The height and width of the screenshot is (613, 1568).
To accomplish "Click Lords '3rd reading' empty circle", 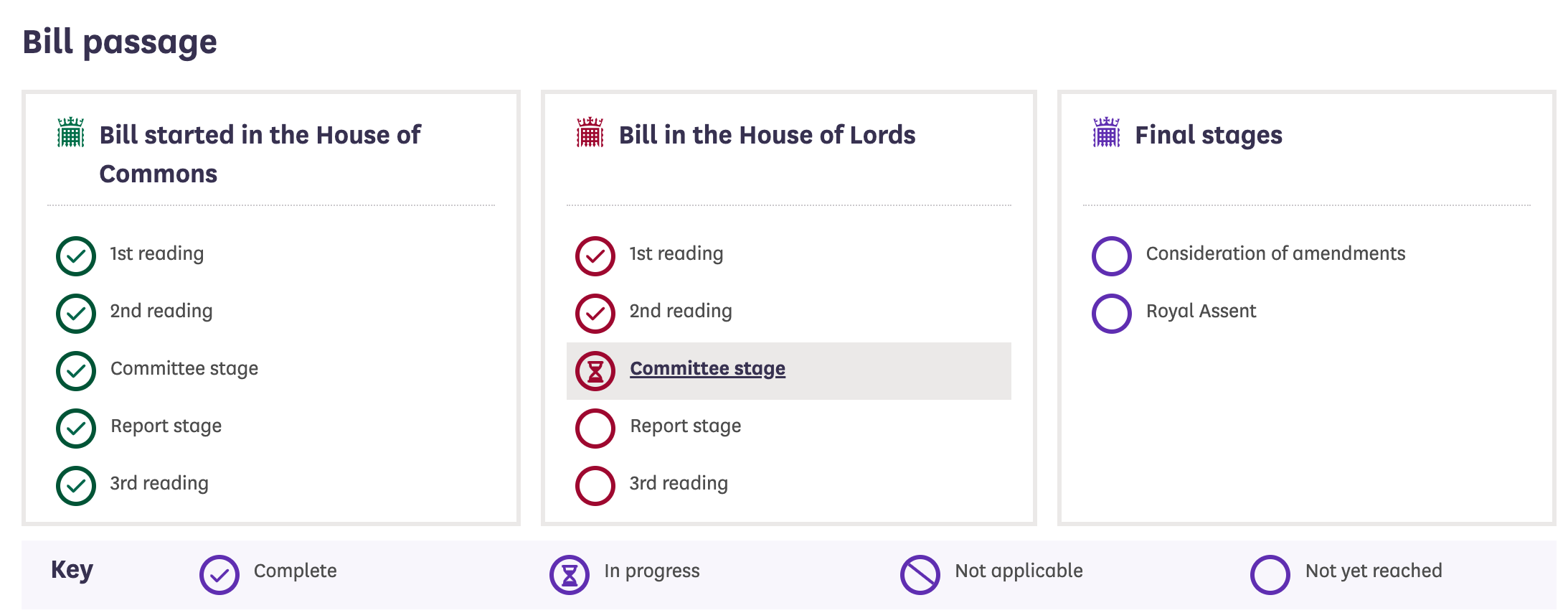I will coord(595,486).
